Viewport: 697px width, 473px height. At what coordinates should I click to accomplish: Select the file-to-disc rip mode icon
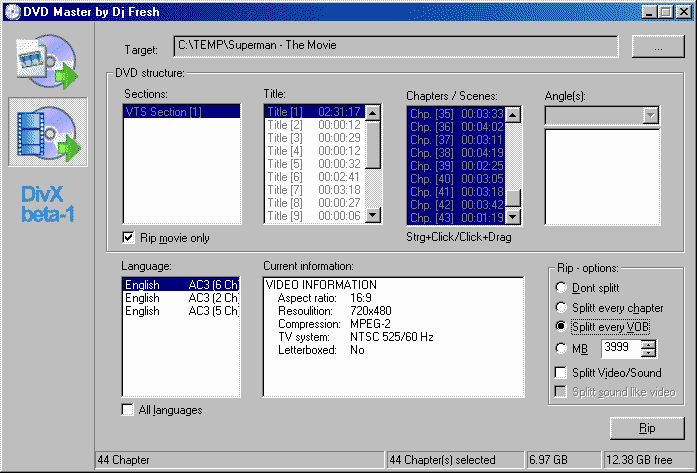point(47,61)
